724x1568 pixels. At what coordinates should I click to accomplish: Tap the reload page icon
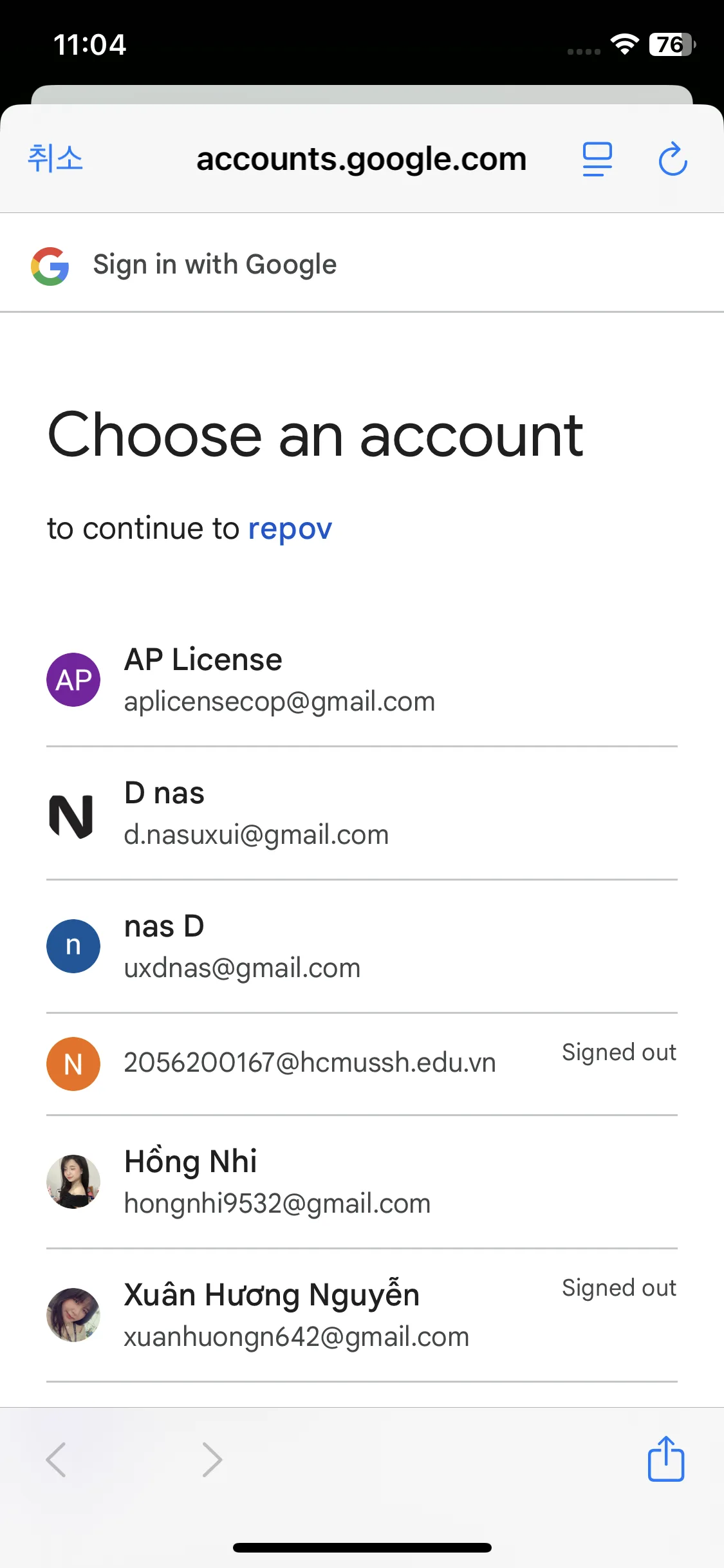(x=673, y=159)
